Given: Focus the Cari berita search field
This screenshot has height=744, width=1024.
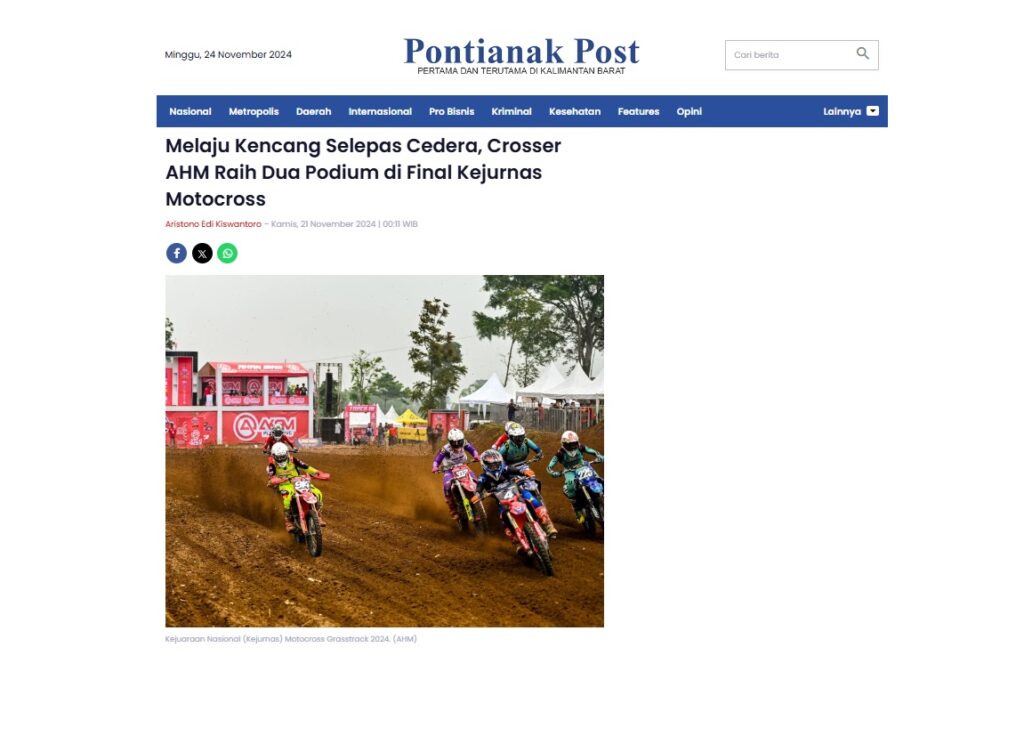Looking at the screenshot, I should point(790,55).
